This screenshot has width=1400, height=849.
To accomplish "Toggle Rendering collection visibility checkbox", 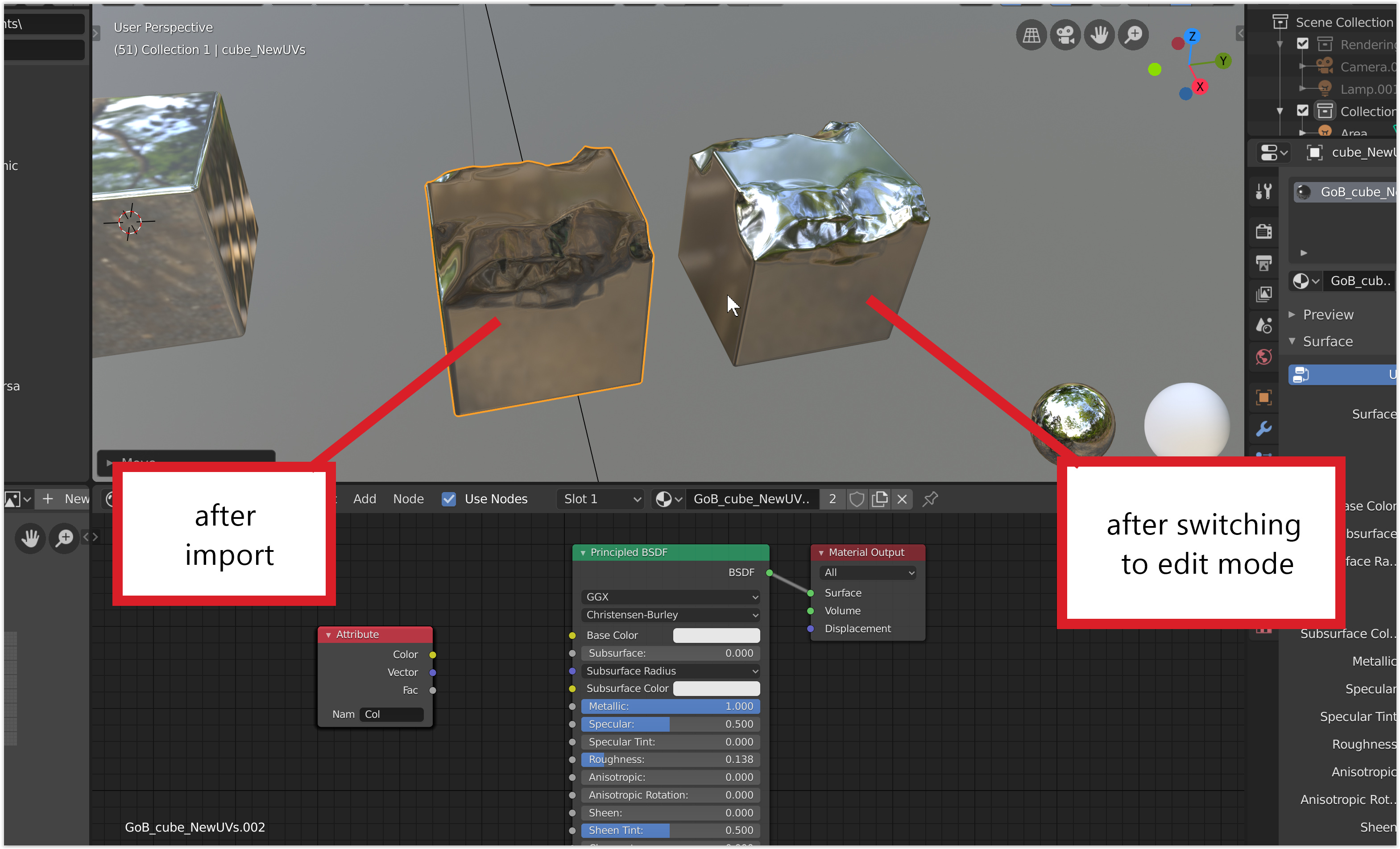I will [1303, 44].
